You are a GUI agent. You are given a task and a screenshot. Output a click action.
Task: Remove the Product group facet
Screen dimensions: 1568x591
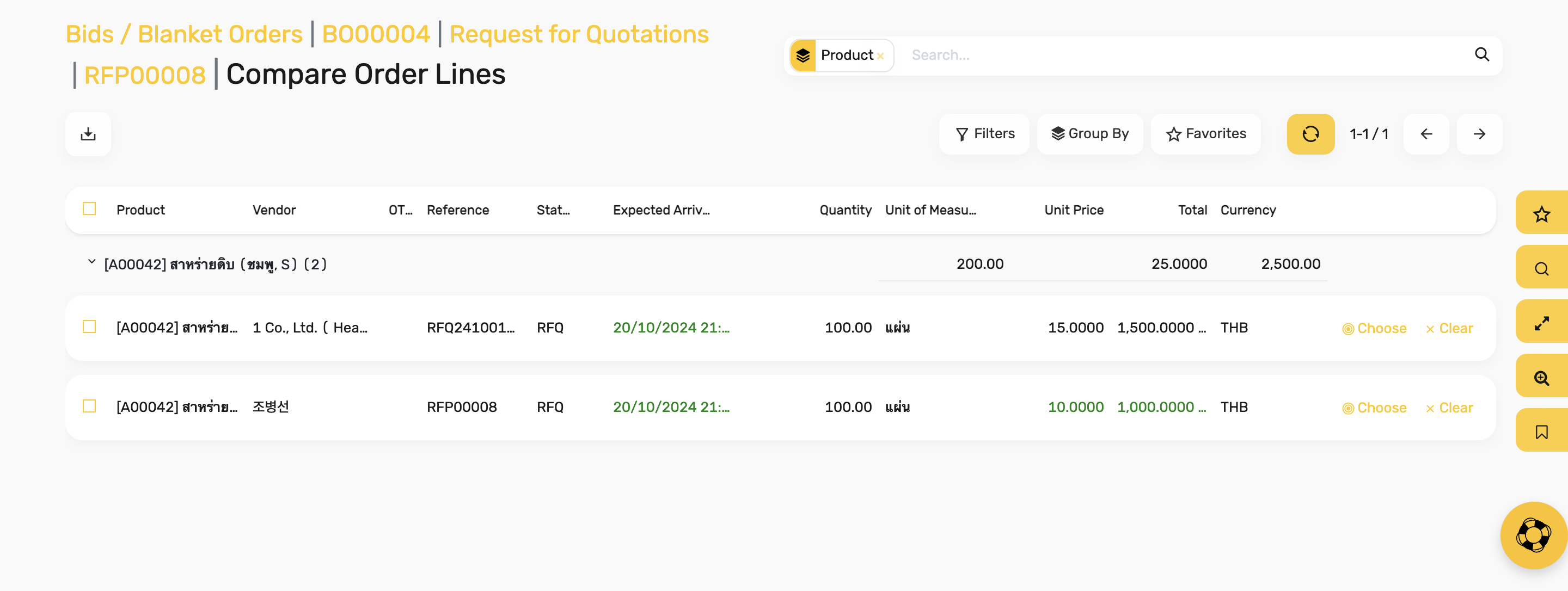click(880, 56)
